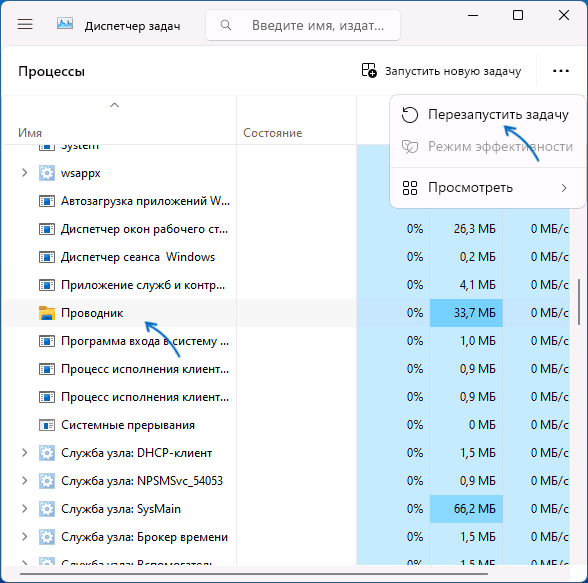This screenshot has width=588, height=583.
Task: Click the second Процесс исполнения клиент... icon
Action: coord(47,397)
